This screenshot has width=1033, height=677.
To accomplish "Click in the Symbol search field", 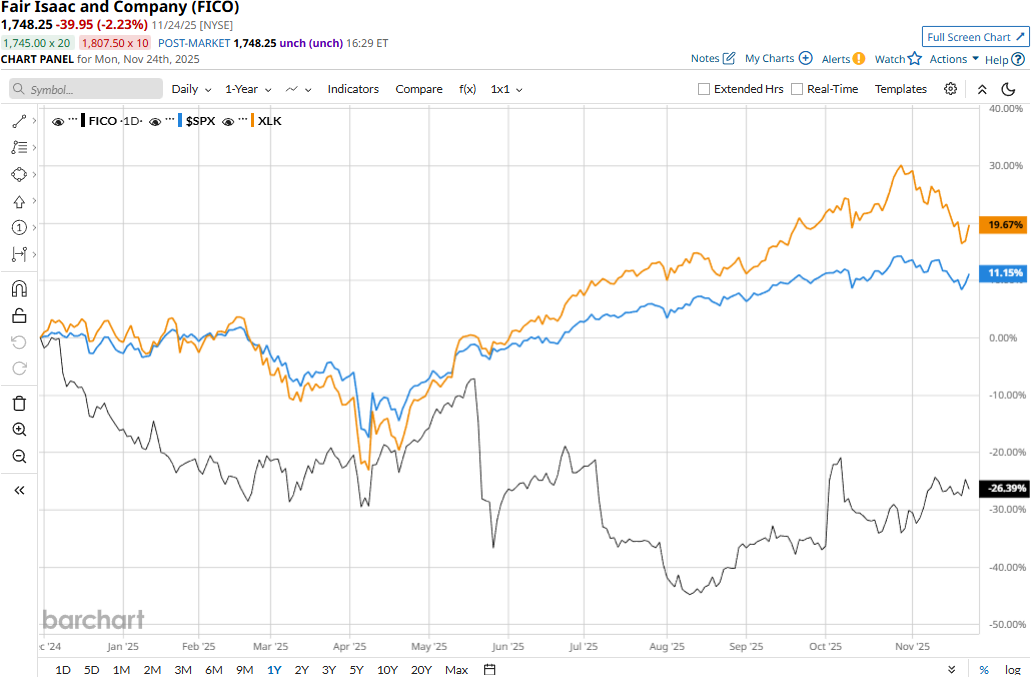I will [x=86, y=89].
